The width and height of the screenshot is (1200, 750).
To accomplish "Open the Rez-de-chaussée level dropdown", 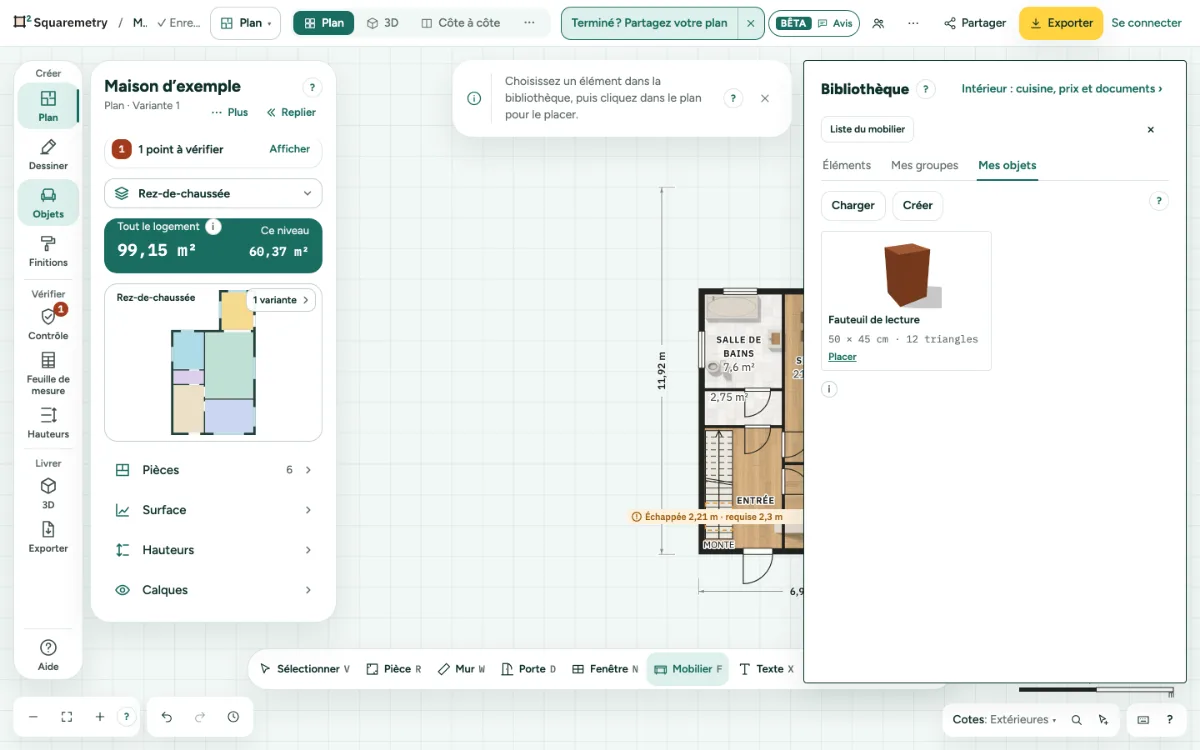I will coord(213,193).
